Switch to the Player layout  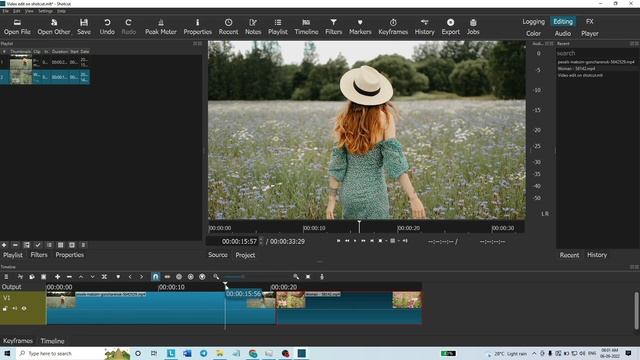point(590,33)
